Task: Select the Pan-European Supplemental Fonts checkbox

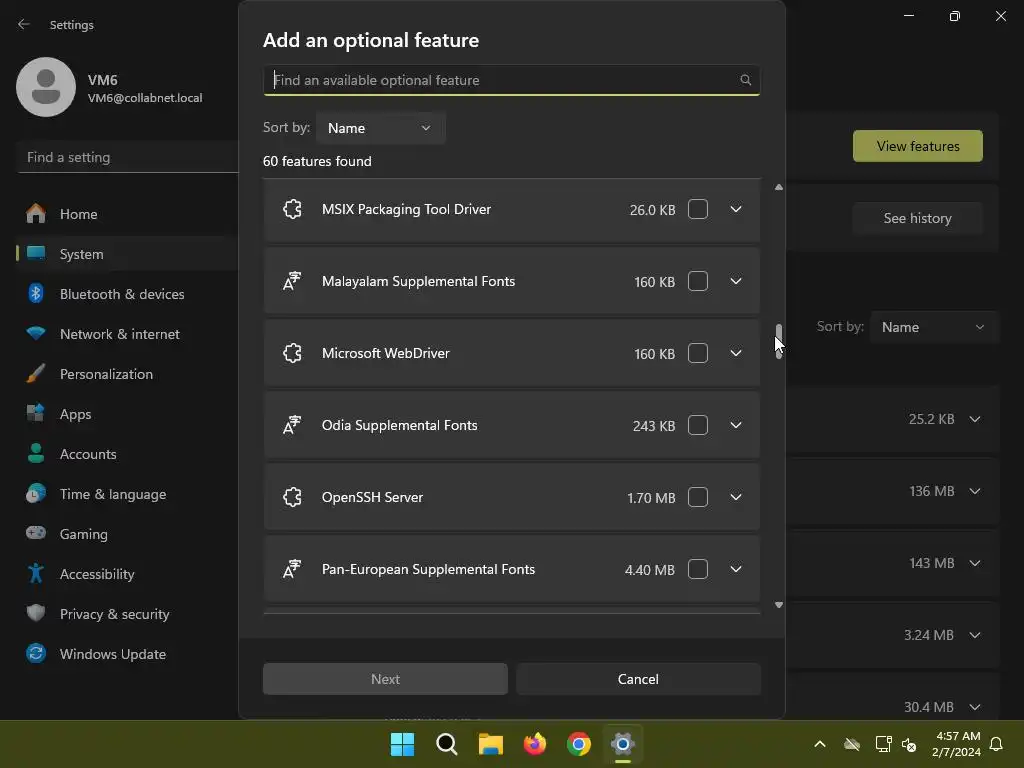Action: pos(697,569)
